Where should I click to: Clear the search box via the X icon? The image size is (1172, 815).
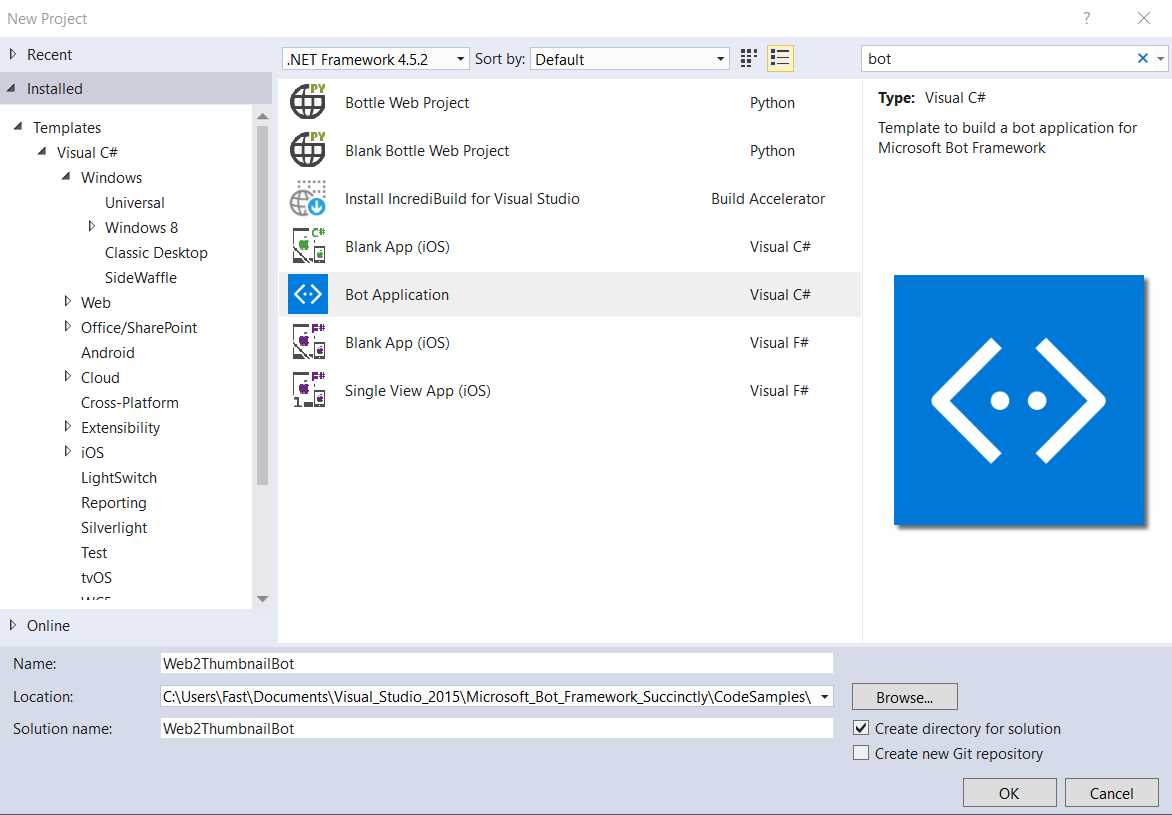[x=1141, y=58]
